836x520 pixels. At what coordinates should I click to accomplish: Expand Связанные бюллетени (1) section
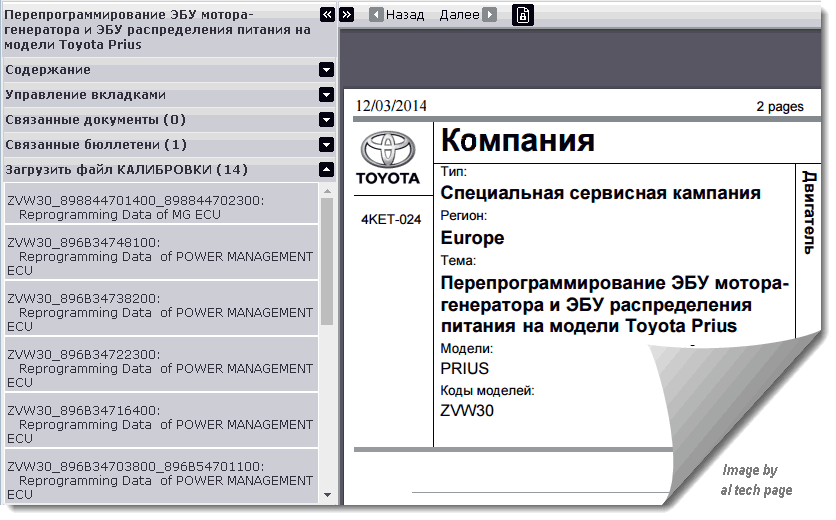click(326, 145)
